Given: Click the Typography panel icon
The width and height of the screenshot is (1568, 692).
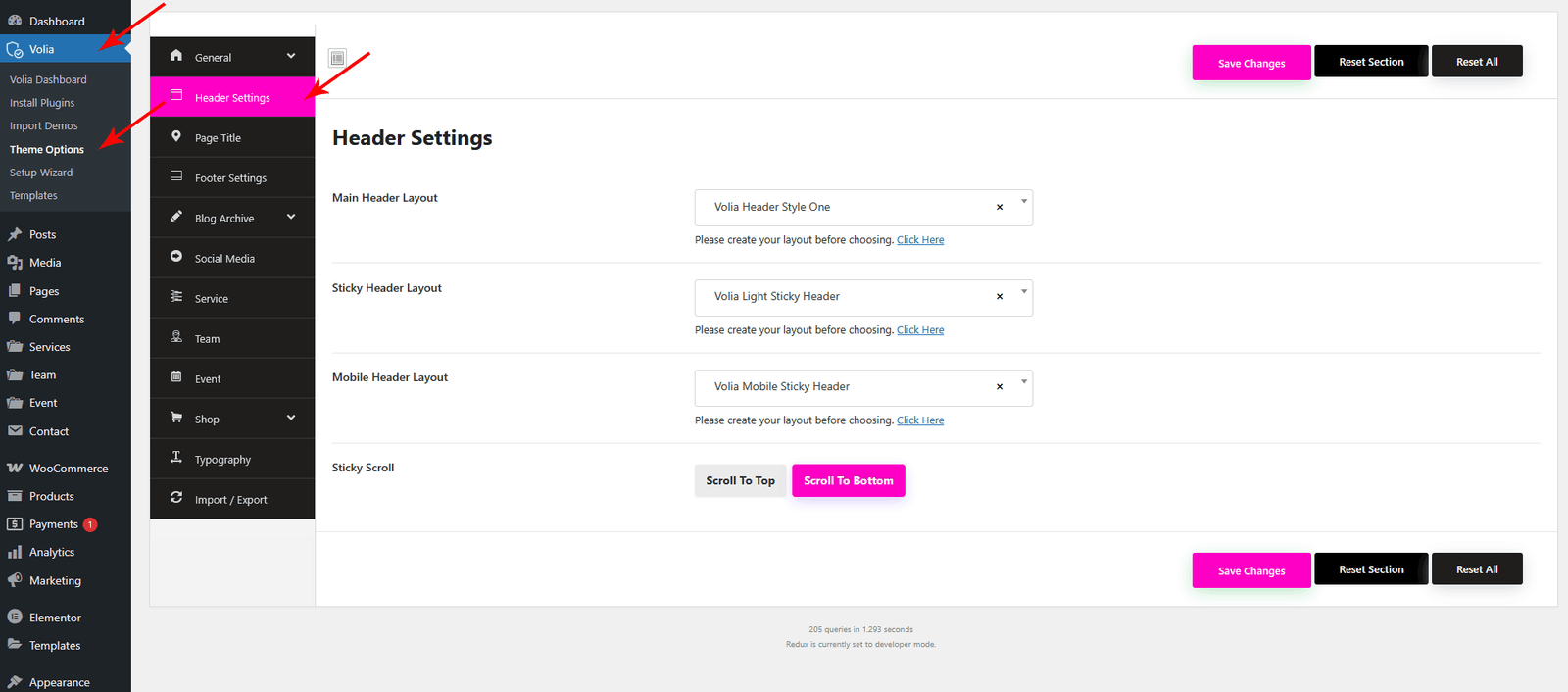Looking at the screenshot, I should click(x=176, y=458).
